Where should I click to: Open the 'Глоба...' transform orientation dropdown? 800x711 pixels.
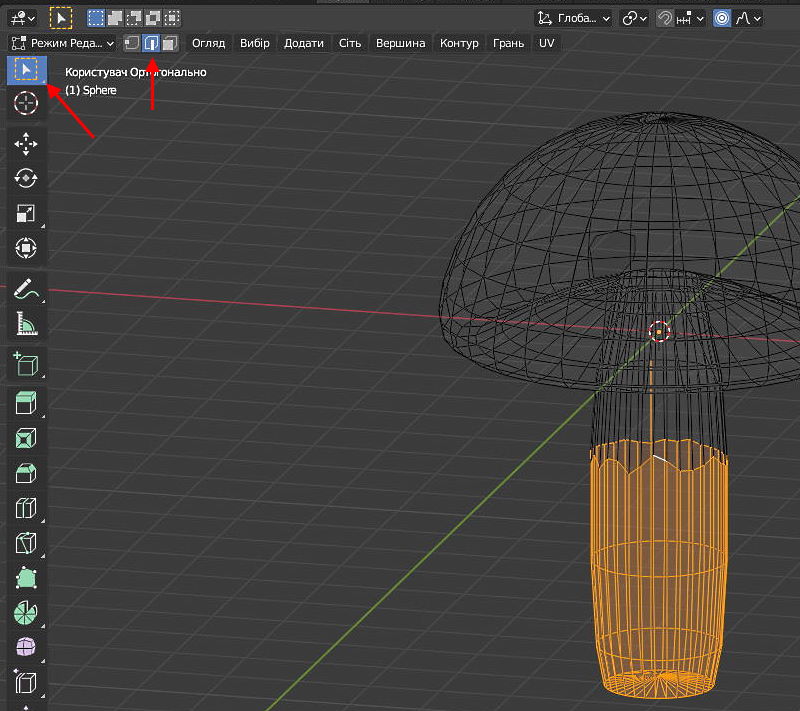[573, 18]
